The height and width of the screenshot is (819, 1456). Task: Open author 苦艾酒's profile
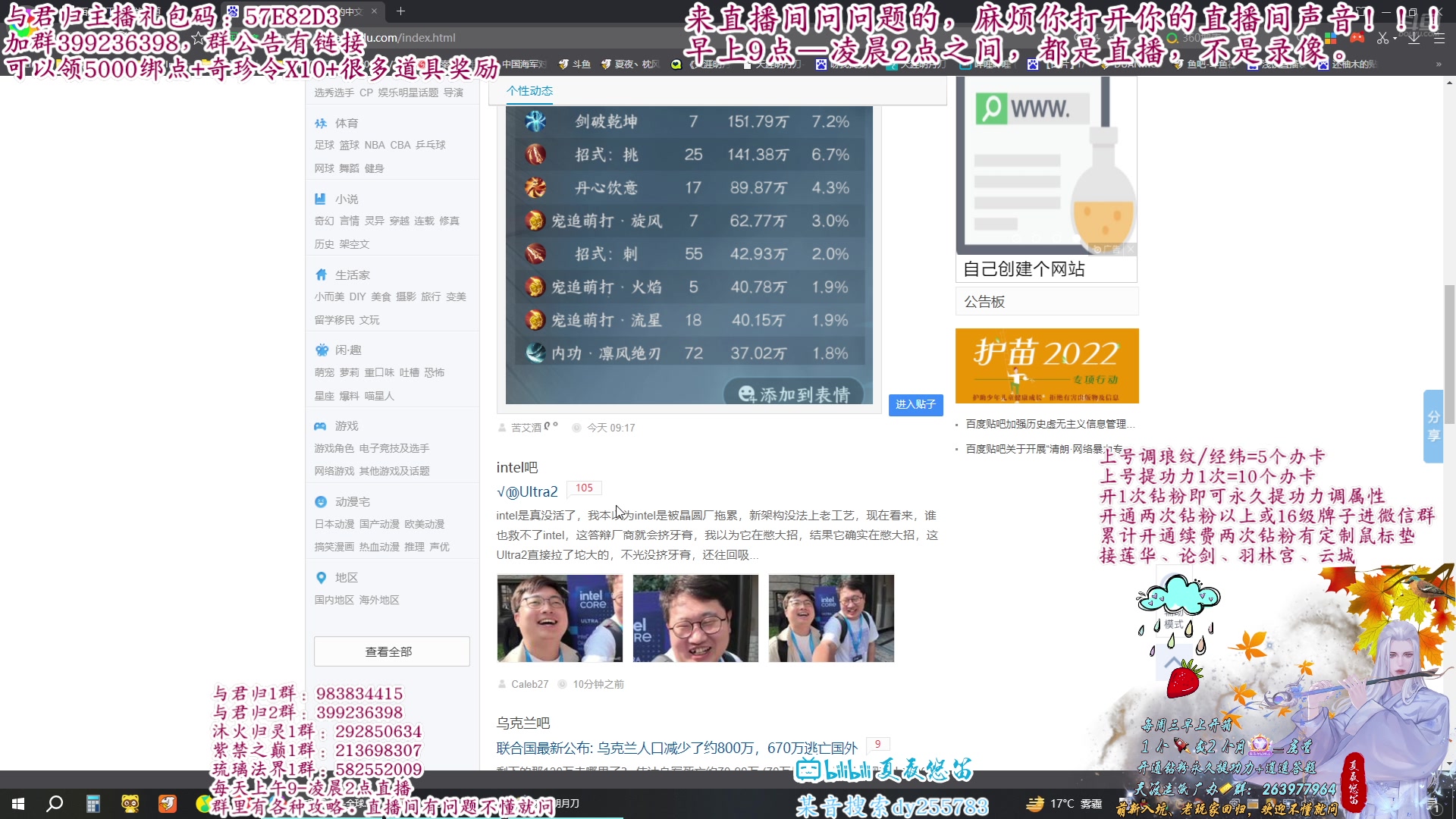point(535,428)
